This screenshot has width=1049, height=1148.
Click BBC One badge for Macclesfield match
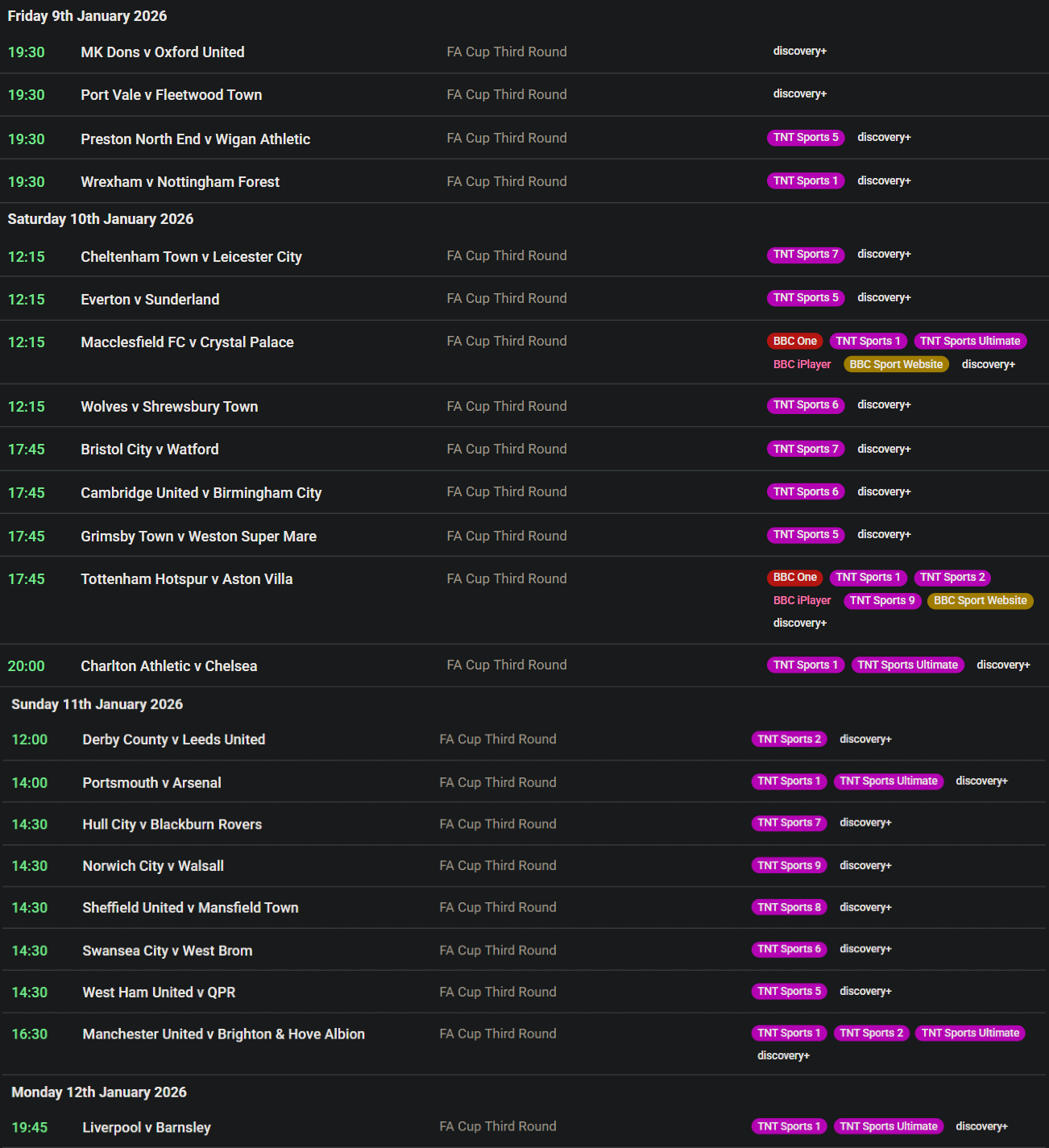(x=795, y=342)
